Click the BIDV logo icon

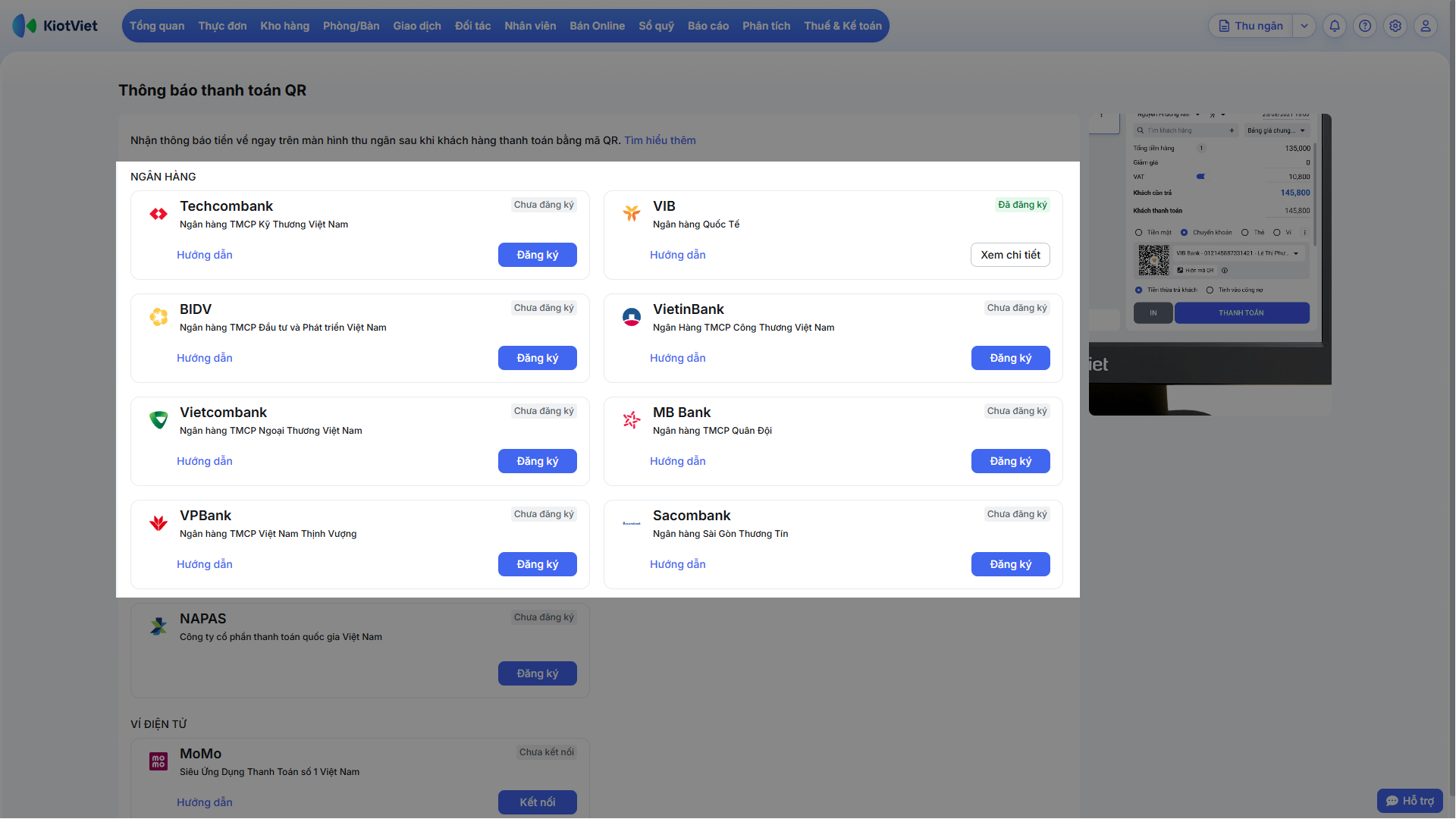(x=158, y=317)
